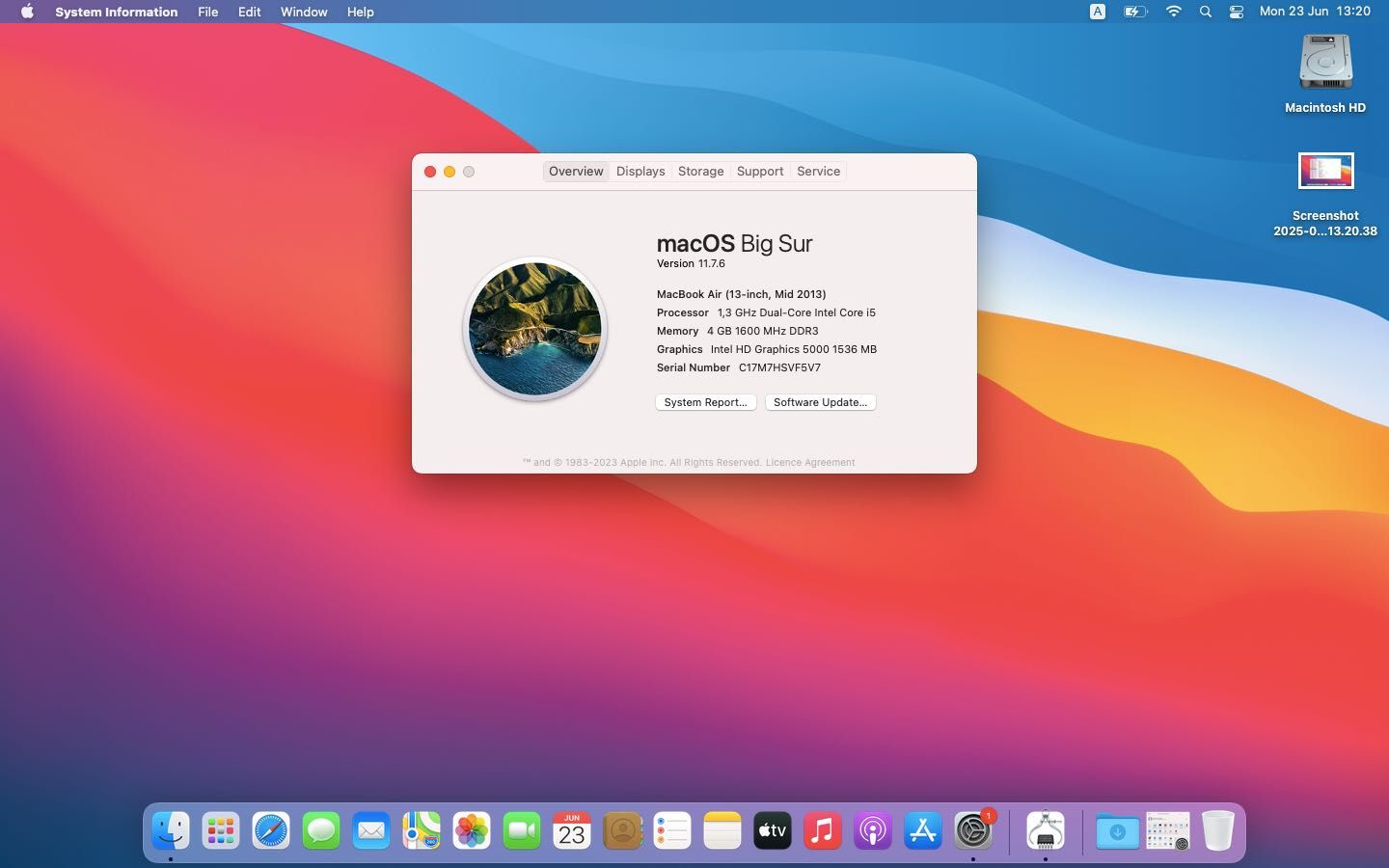Open the Trash in Dock

1218,830
